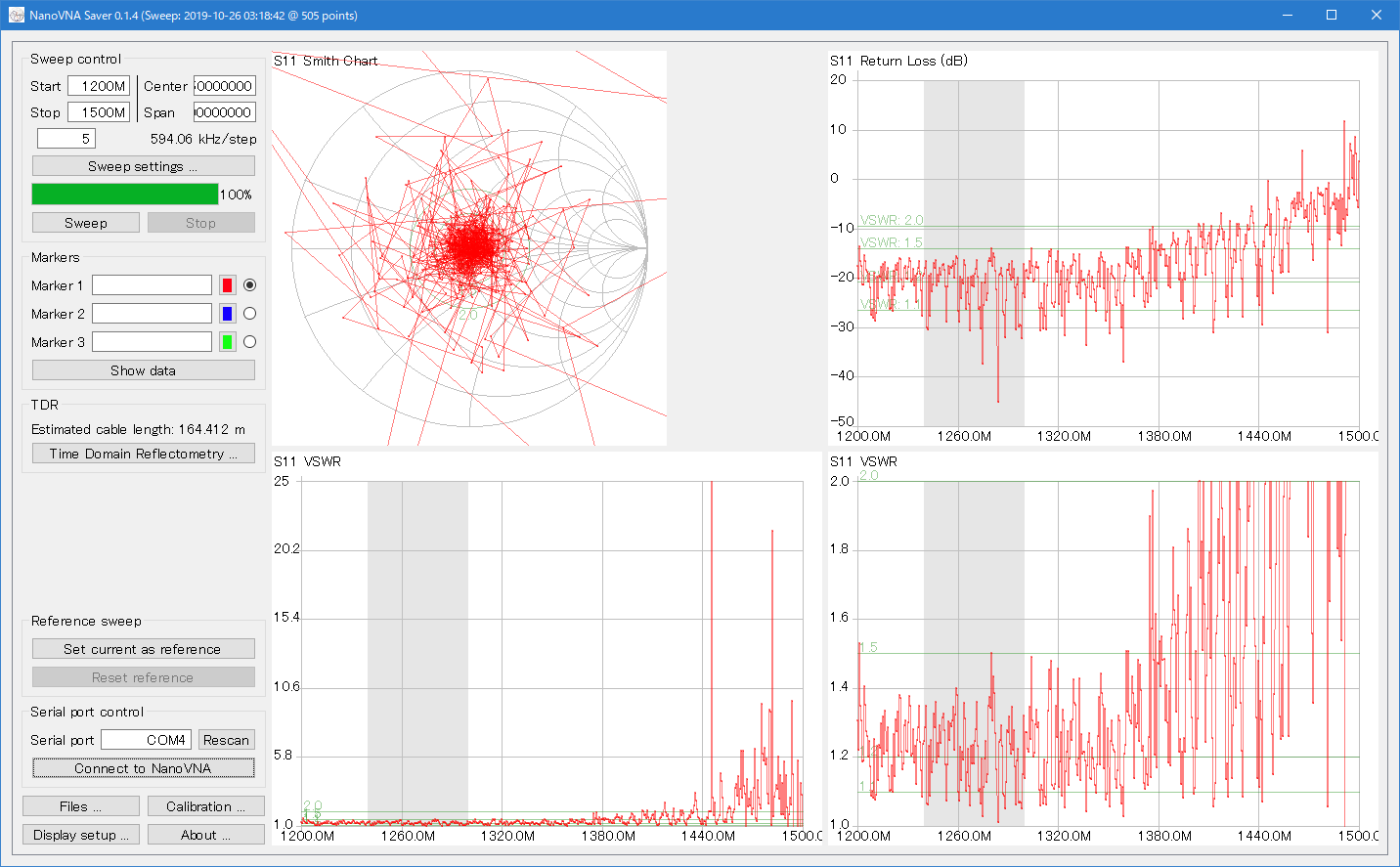This screenshot has width=1400, height=867.
Task: Click the Center frequency field
Action: point(225,86)
